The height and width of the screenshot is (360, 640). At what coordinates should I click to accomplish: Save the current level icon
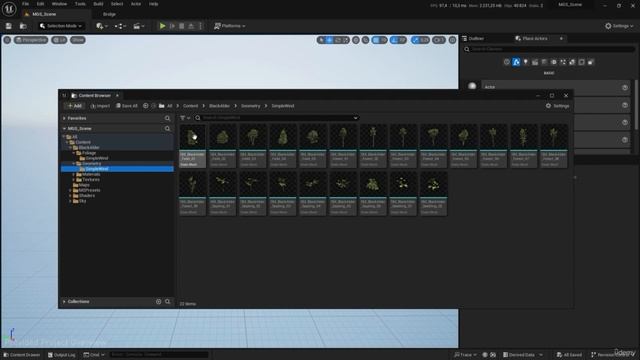click(x=9, y=26)
